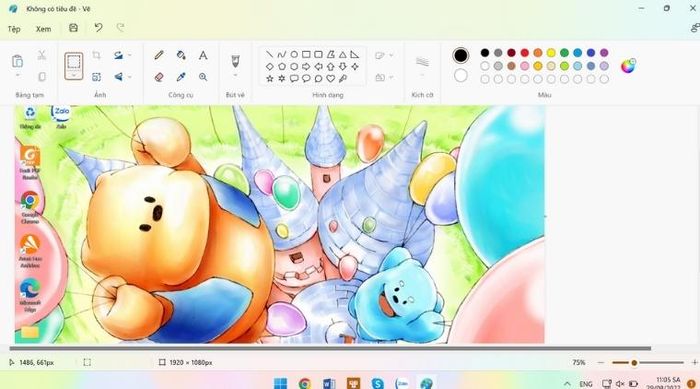Select the right arrow shape
The image size is (700, 389).
click(x=306, y=67)
